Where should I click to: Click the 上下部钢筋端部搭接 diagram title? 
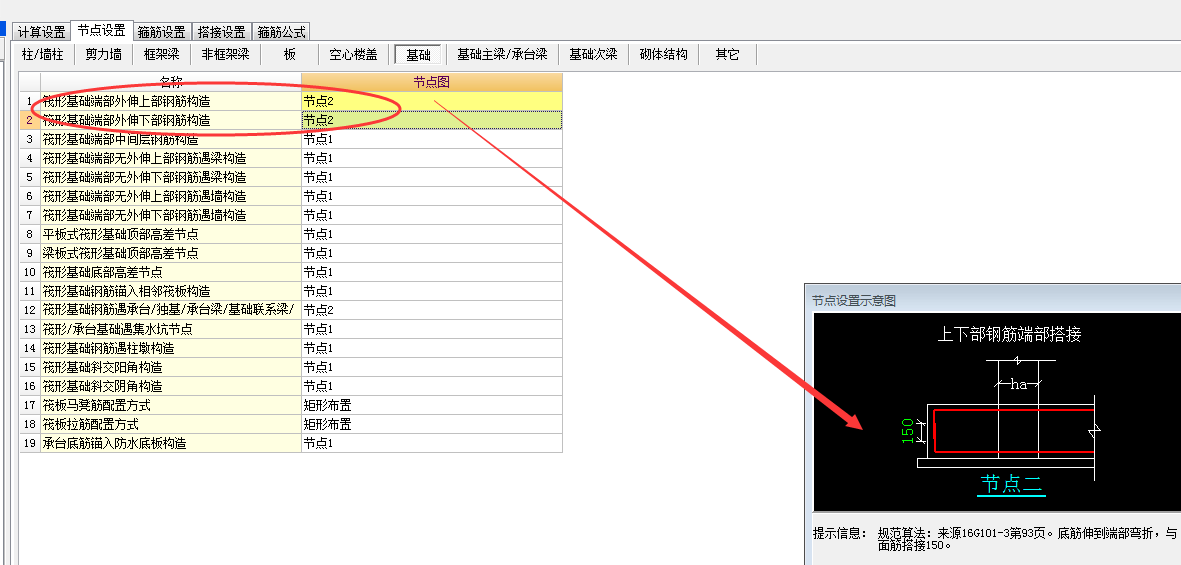(1009, 334)
